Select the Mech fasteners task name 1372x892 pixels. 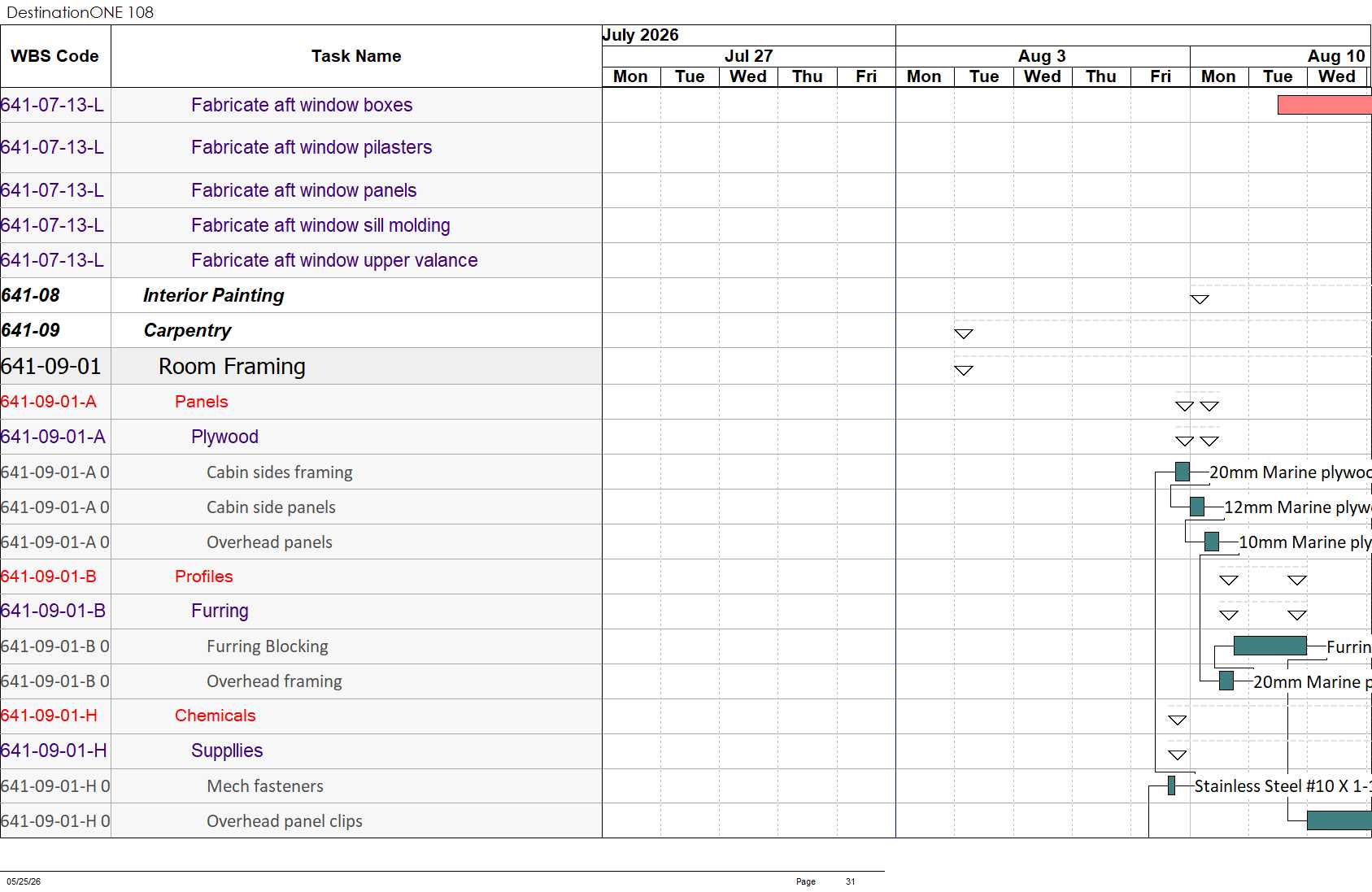(265, 786)
